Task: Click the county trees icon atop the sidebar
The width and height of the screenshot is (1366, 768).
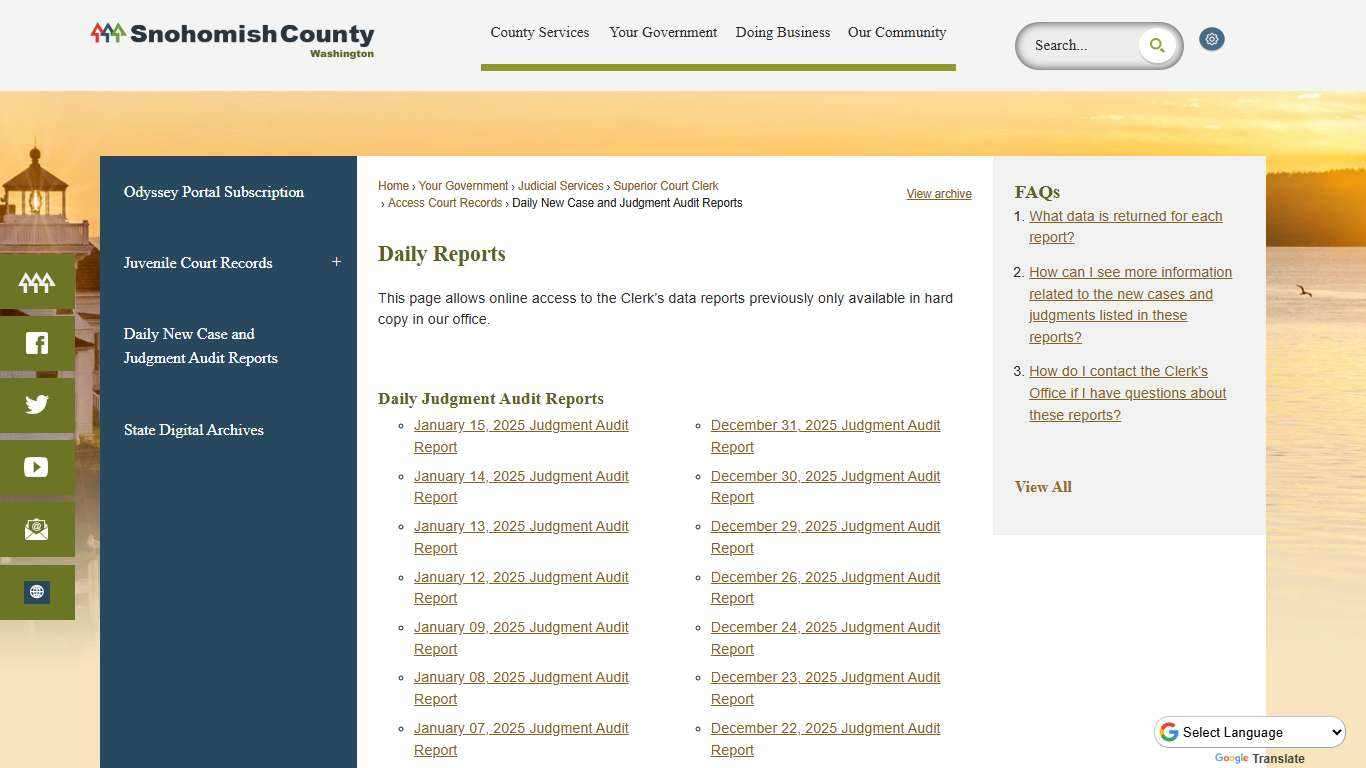Action: click(36, 282)
